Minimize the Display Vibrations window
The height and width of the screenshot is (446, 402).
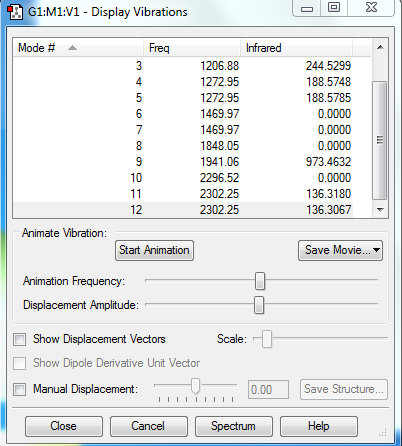point(307,7)
